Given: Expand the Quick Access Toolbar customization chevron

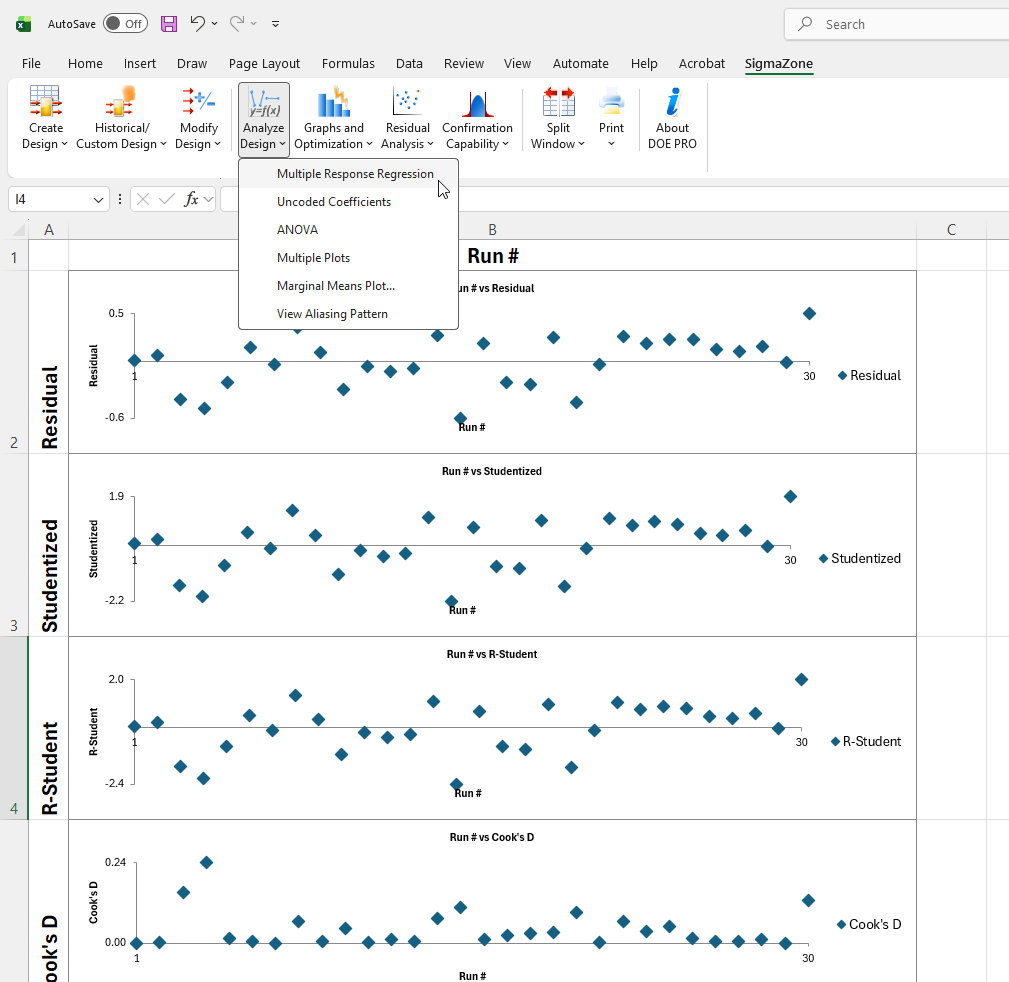Looking at the screenshot, I should coord(274,24).
